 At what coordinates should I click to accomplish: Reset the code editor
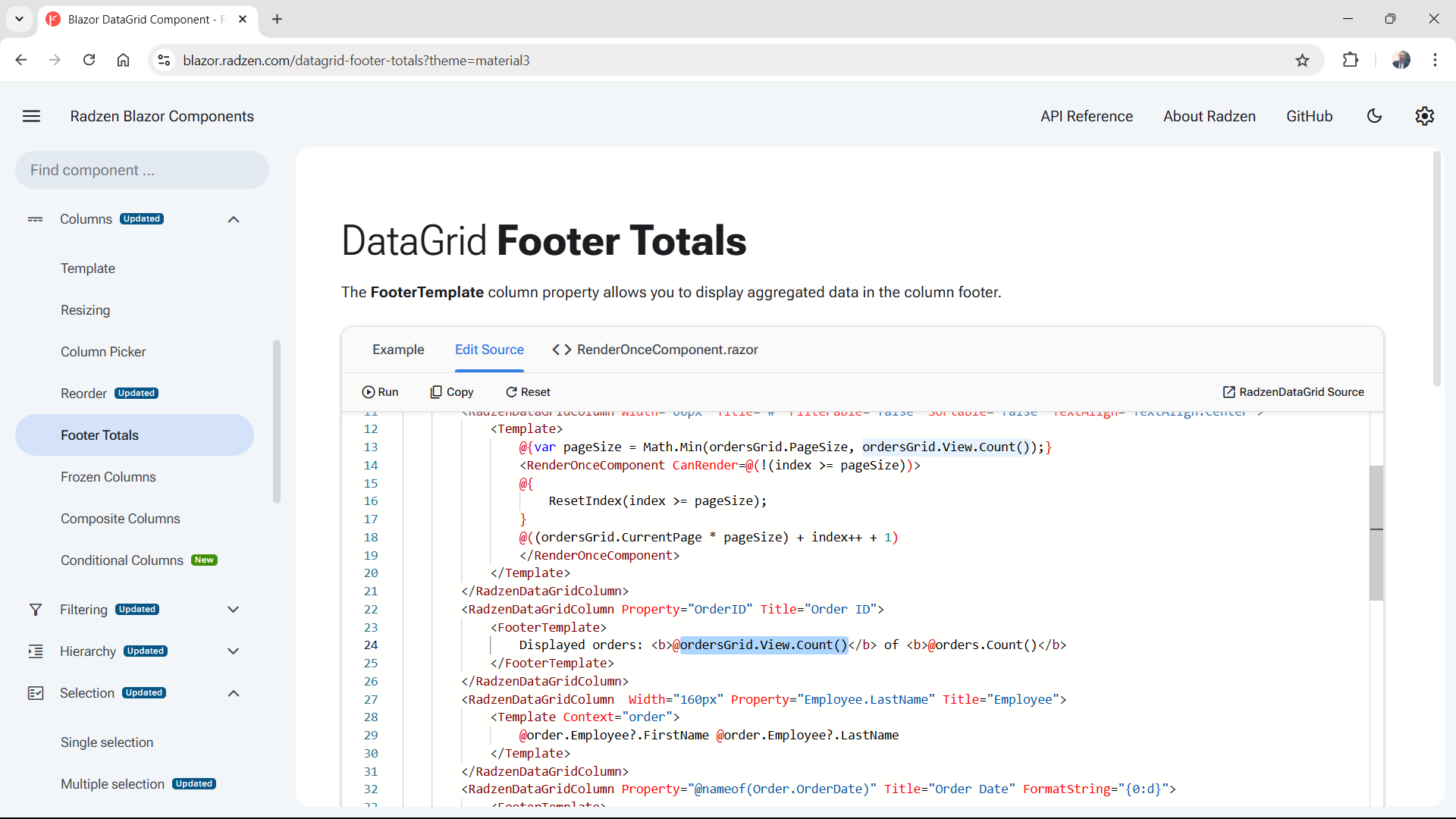(528, 391)
